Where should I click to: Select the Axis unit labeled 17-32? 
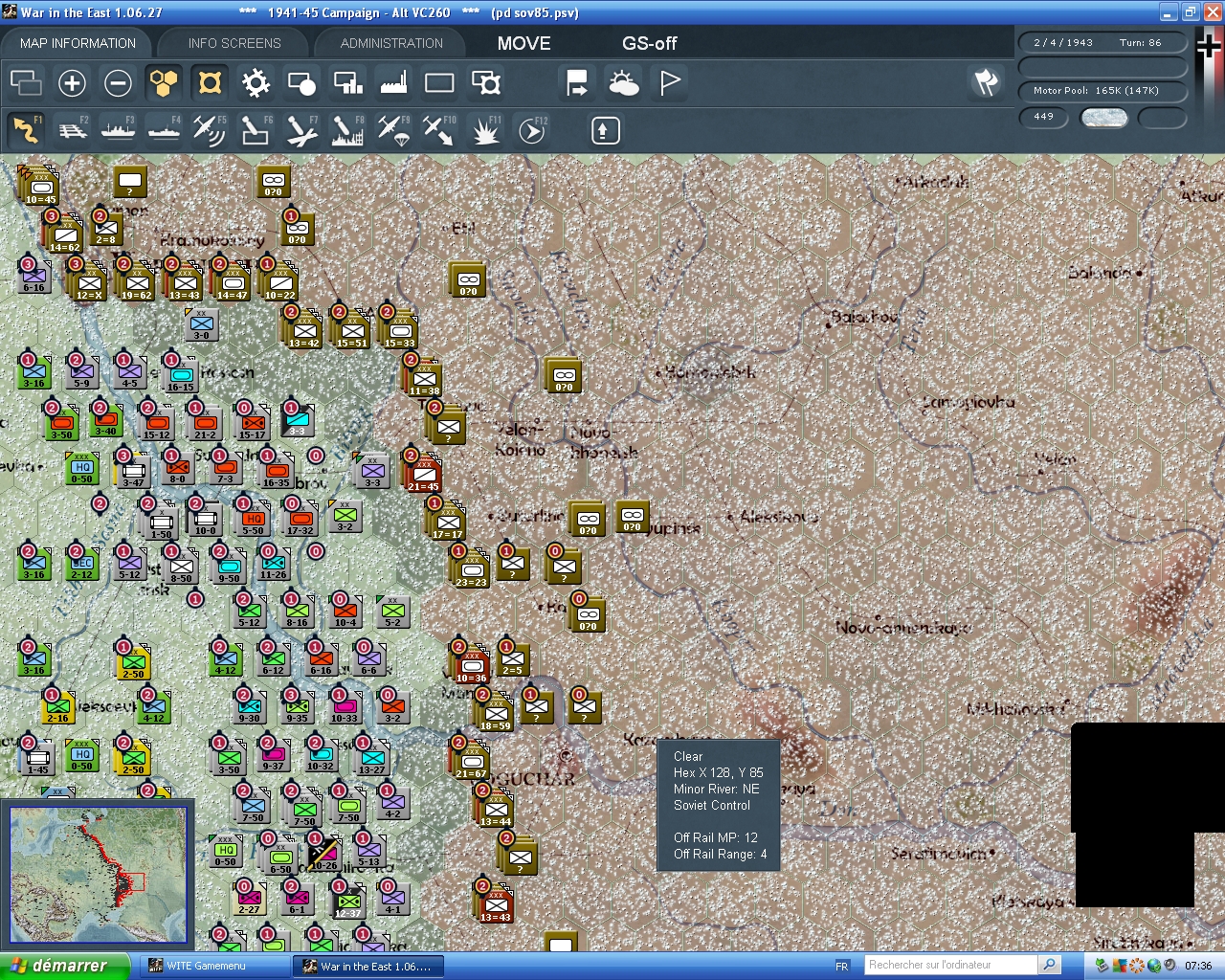[x=300, y=520]
